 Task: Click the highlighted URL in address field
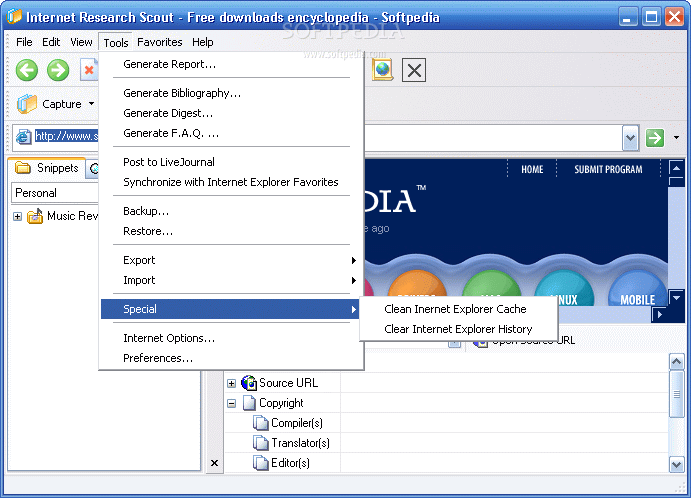point(66,136)
